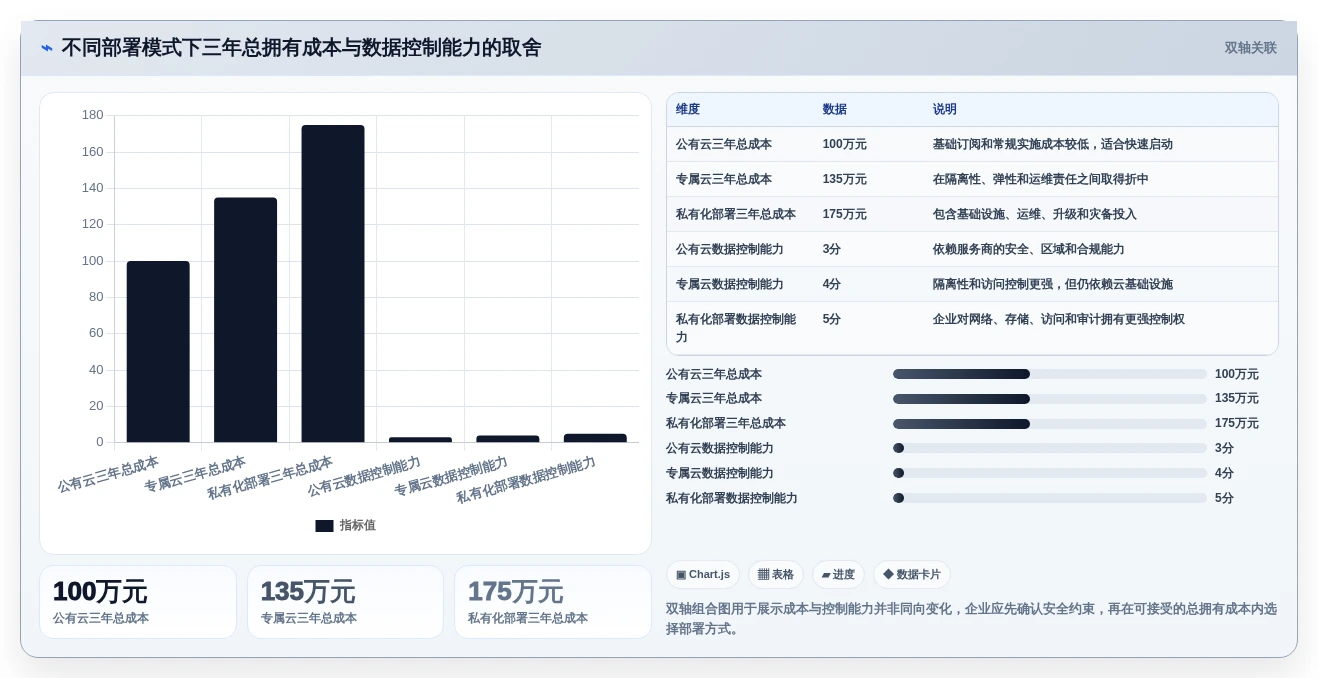Select the 表格 chip
The height and width of the screenshot is (678, 1318).
tap(776, 574)
